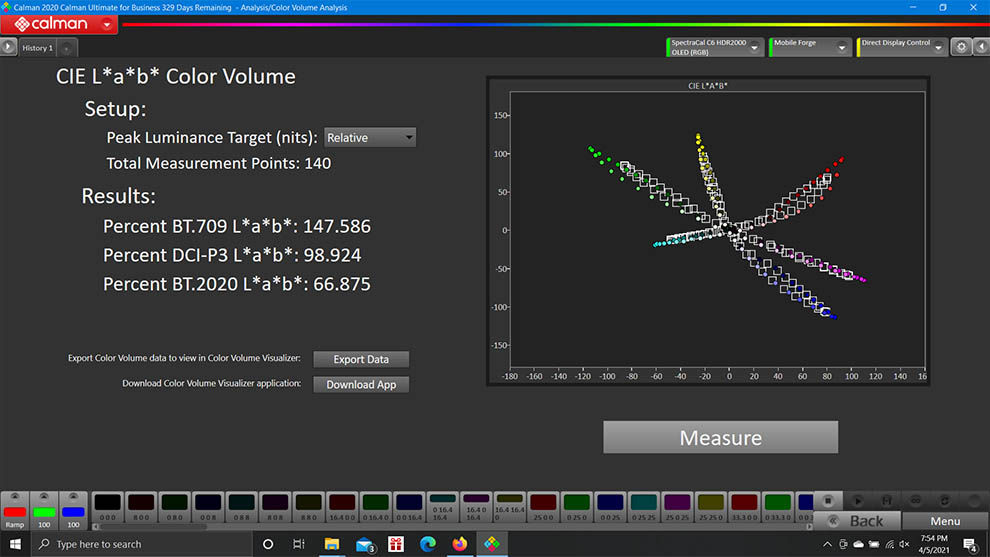Select the 0 8 0 swatch

[174, 507]
